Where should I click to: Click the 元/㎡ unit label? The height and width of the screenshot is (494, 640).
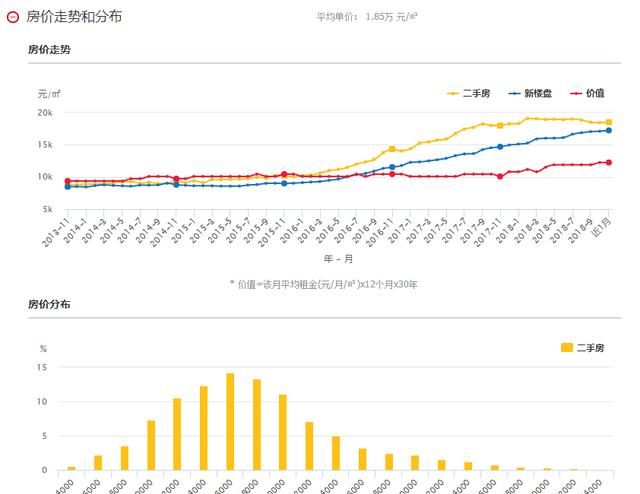click(x=49, y=94)
